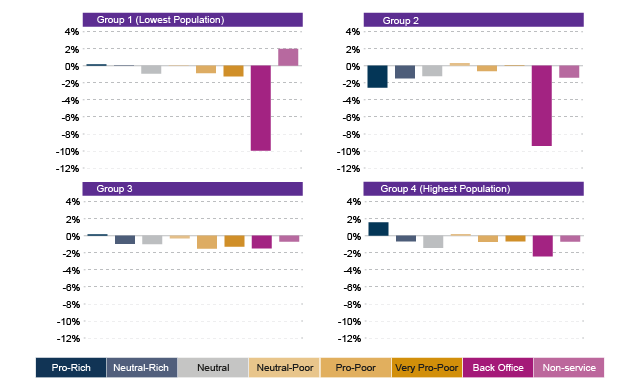Select Group 4's Back Office bar
640x387 pixels.
tap(543, 246)
